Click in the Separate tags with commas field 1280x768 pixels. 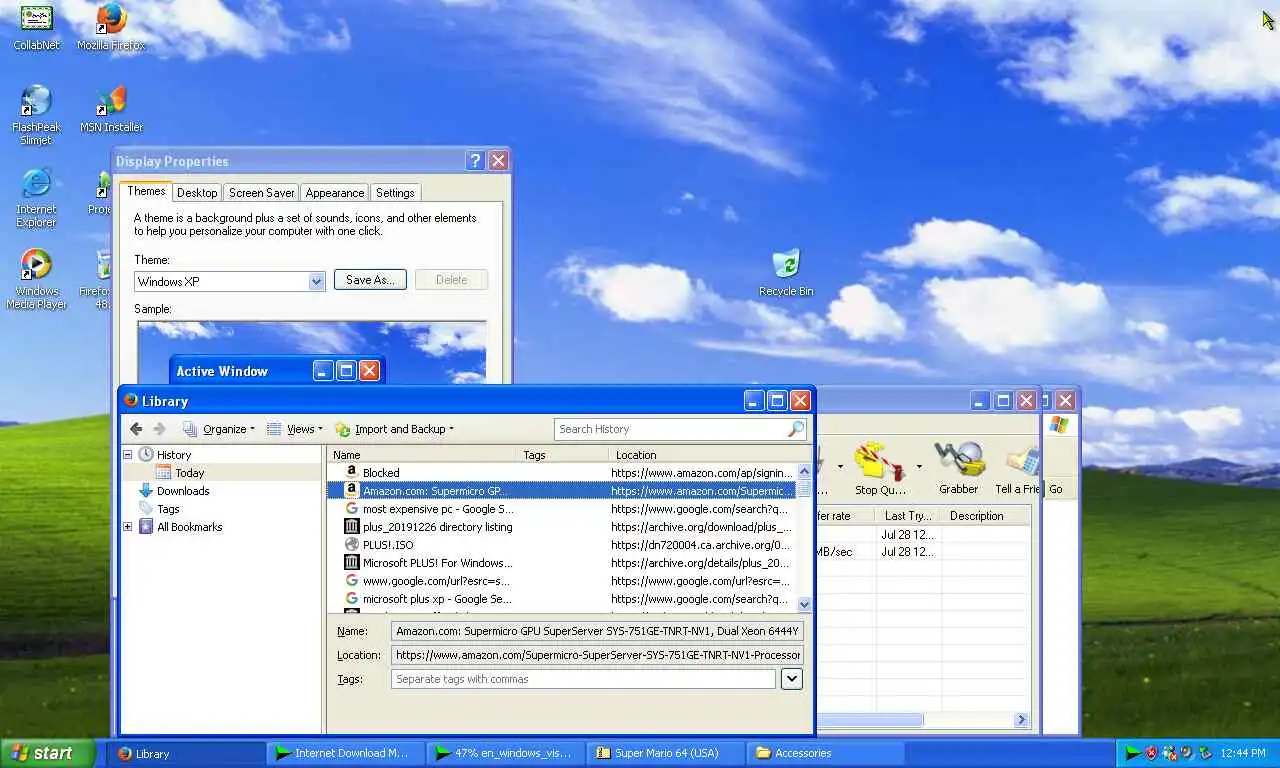583,679
